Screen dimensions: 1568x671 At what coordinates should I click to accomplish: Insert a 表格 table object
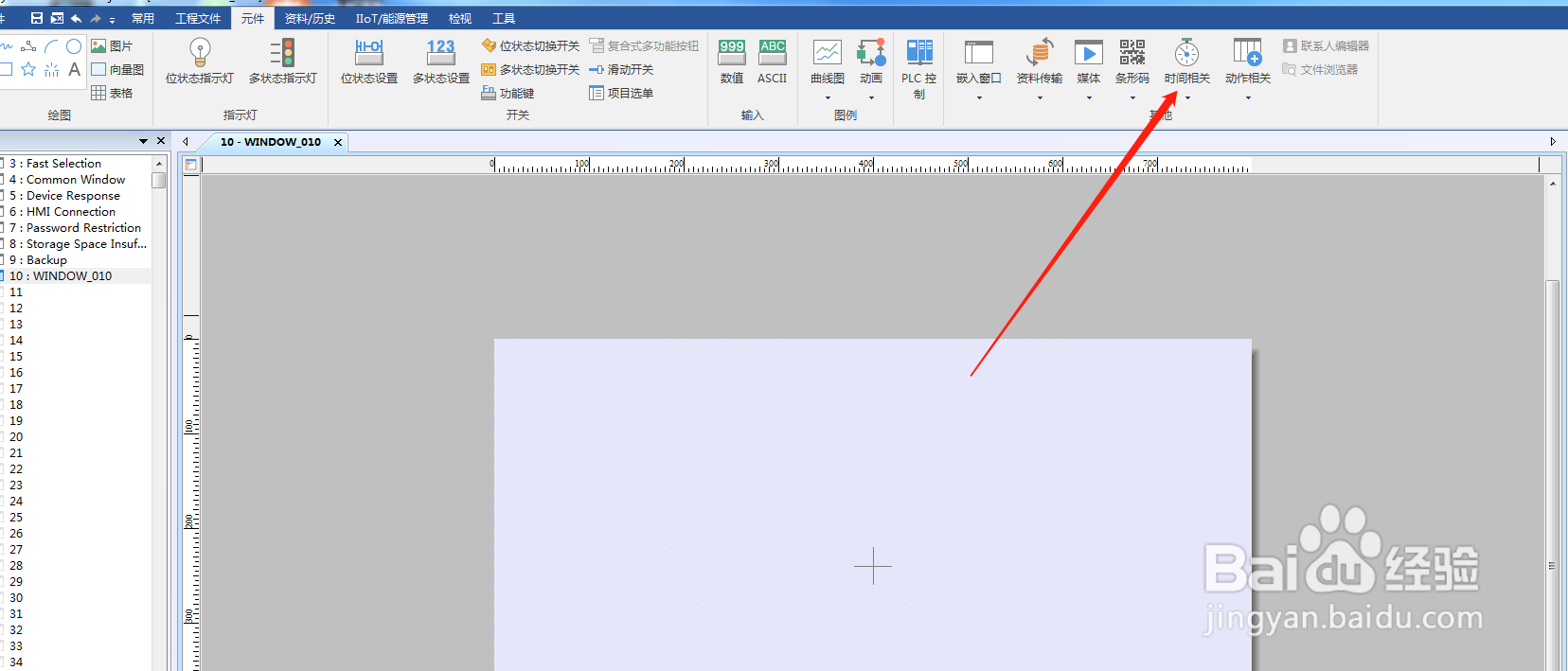click(112, 93)
